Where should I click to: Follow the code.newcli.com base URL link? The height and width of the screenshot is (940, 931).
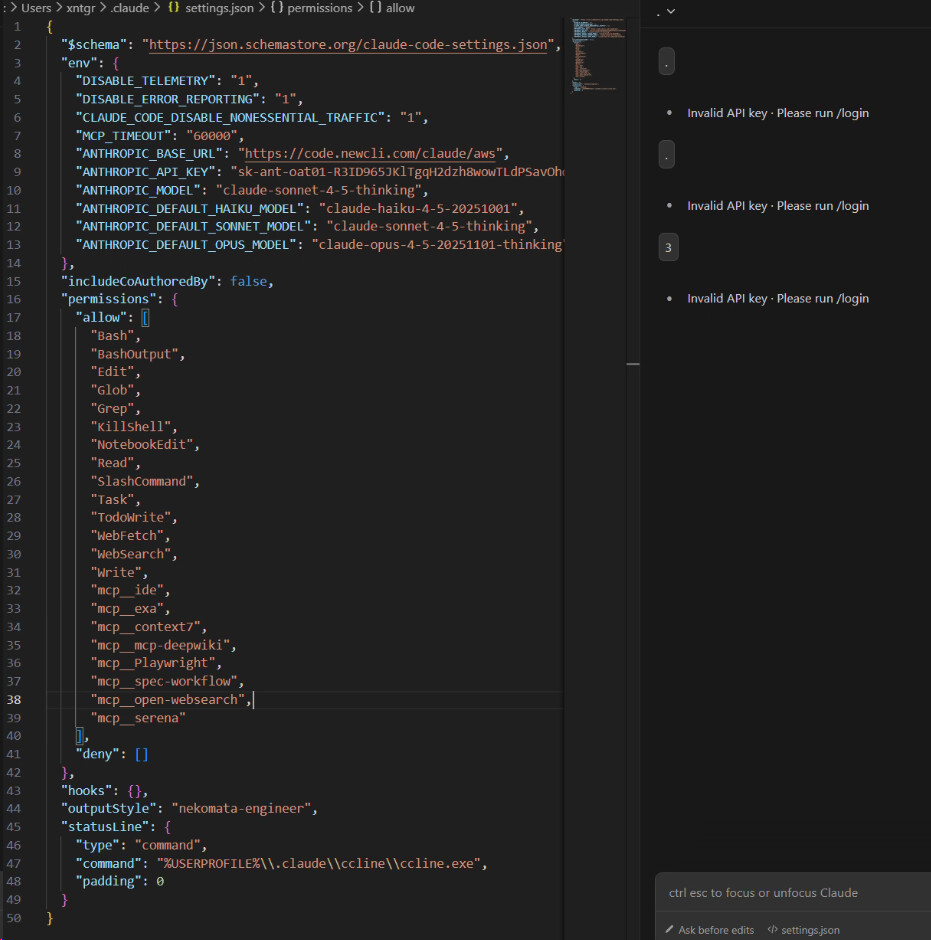click(370, 154)
